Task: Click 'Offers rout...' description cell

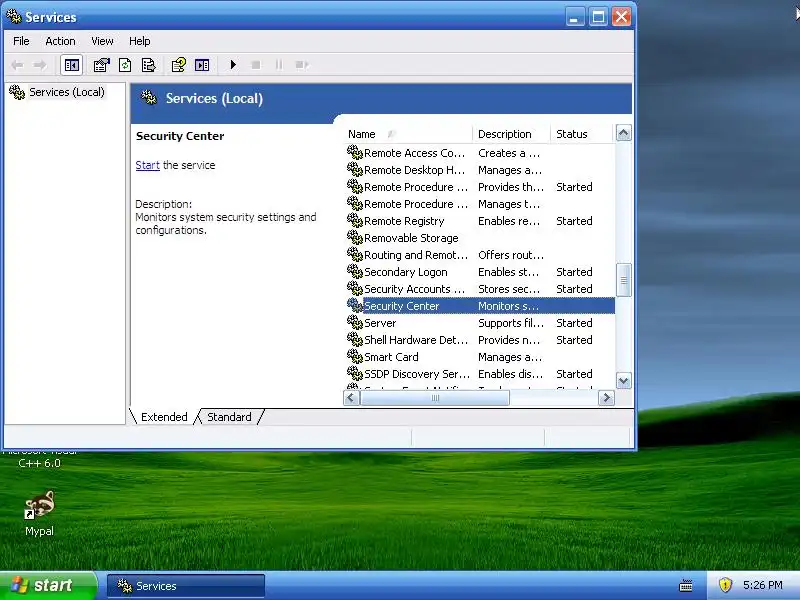Action: pos(511,255)
